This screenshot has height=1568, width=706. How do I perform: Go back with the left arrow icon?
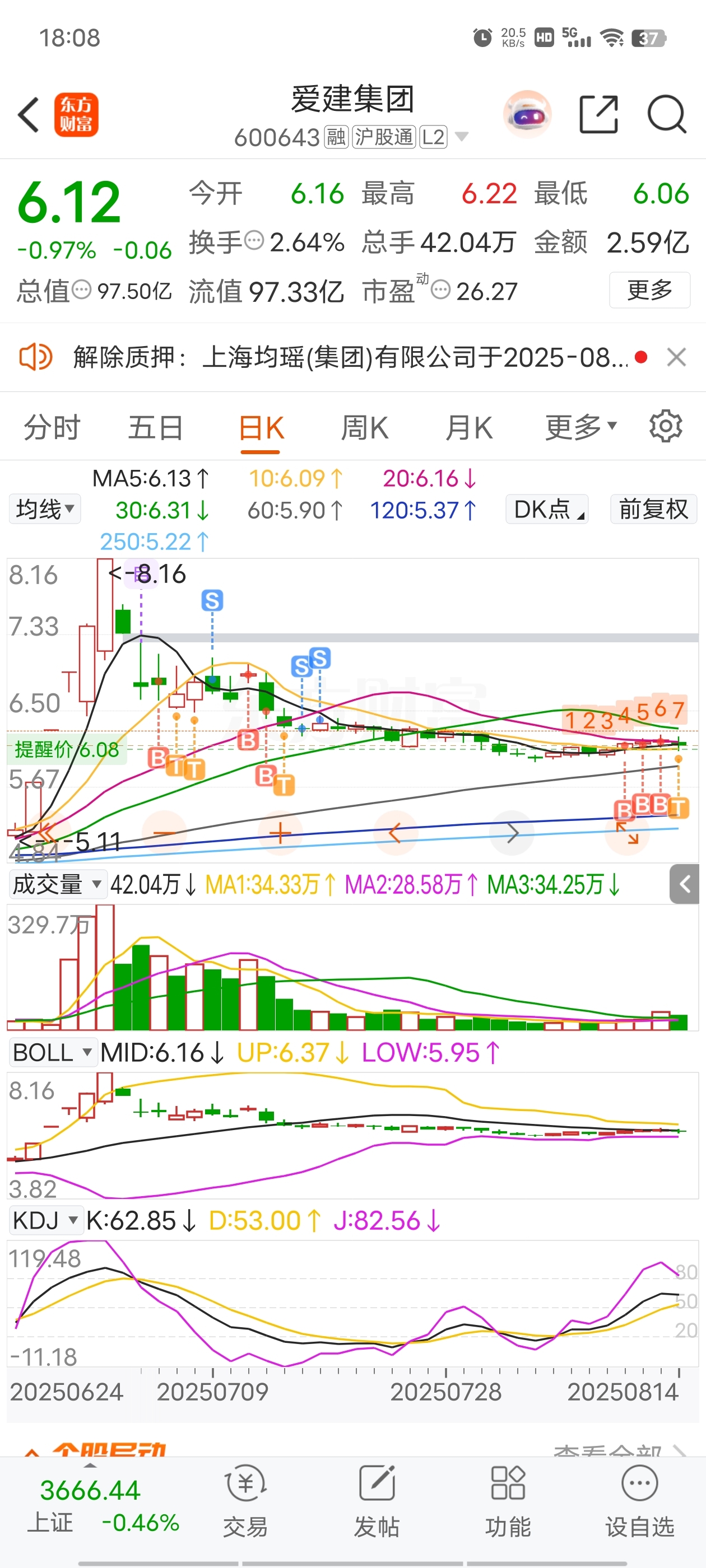click(x=29, y=114)
